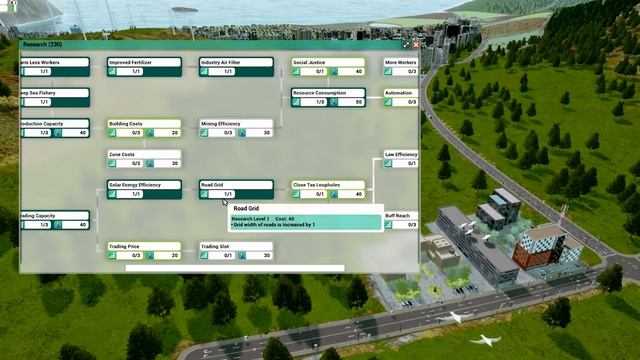Select the Industry Air Filter research title
Screen dimensions: 640x360
point(220,62)
